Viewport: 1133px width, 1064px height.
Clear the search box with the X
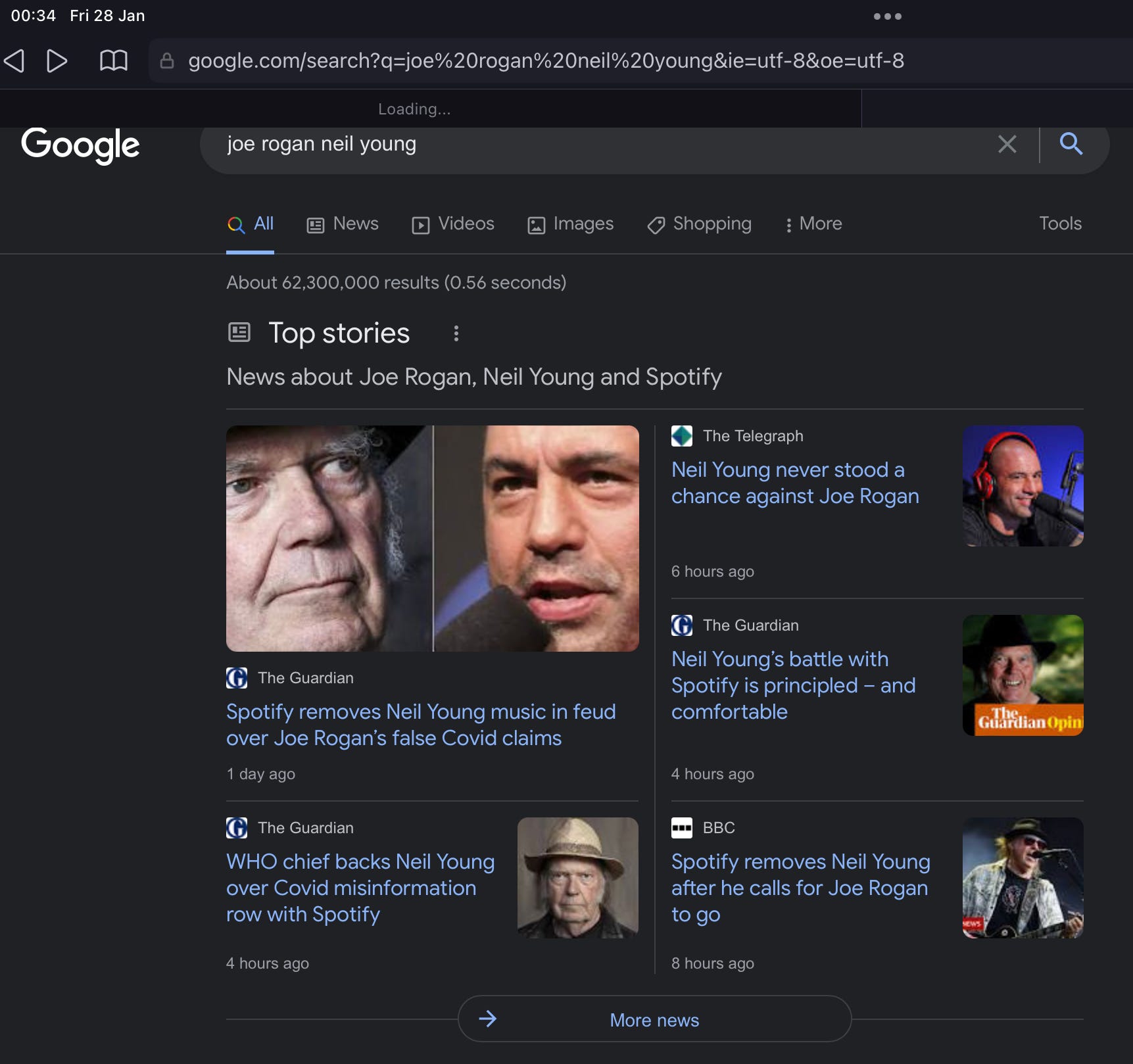pyautogui.click(x=1007, y=143)
